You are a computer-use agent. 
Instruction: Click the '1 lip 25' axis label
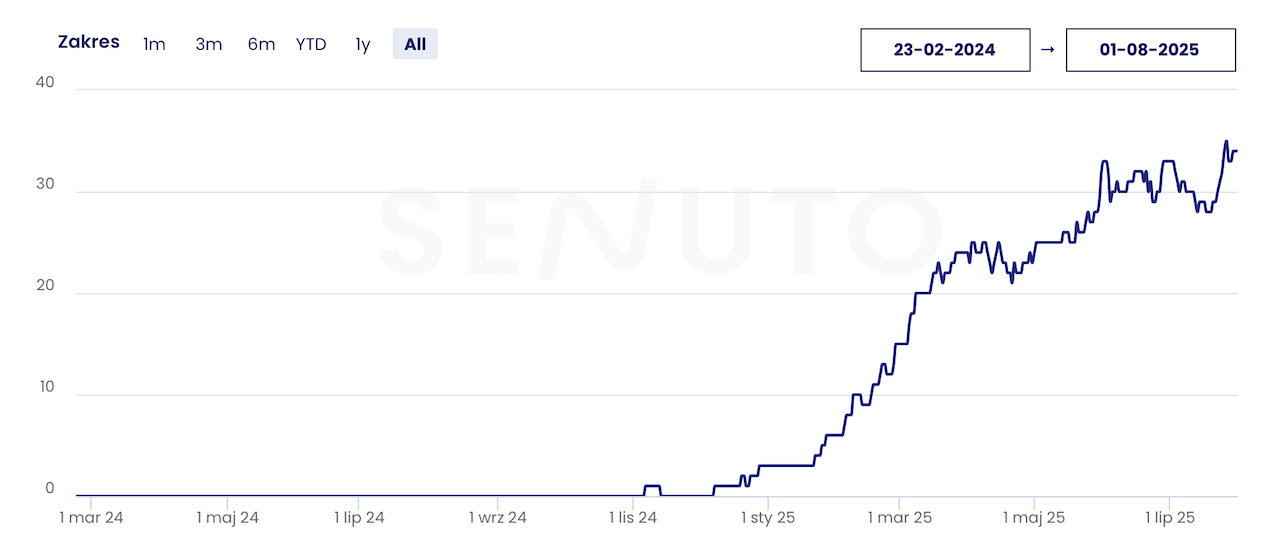(x=1170, y=518)
